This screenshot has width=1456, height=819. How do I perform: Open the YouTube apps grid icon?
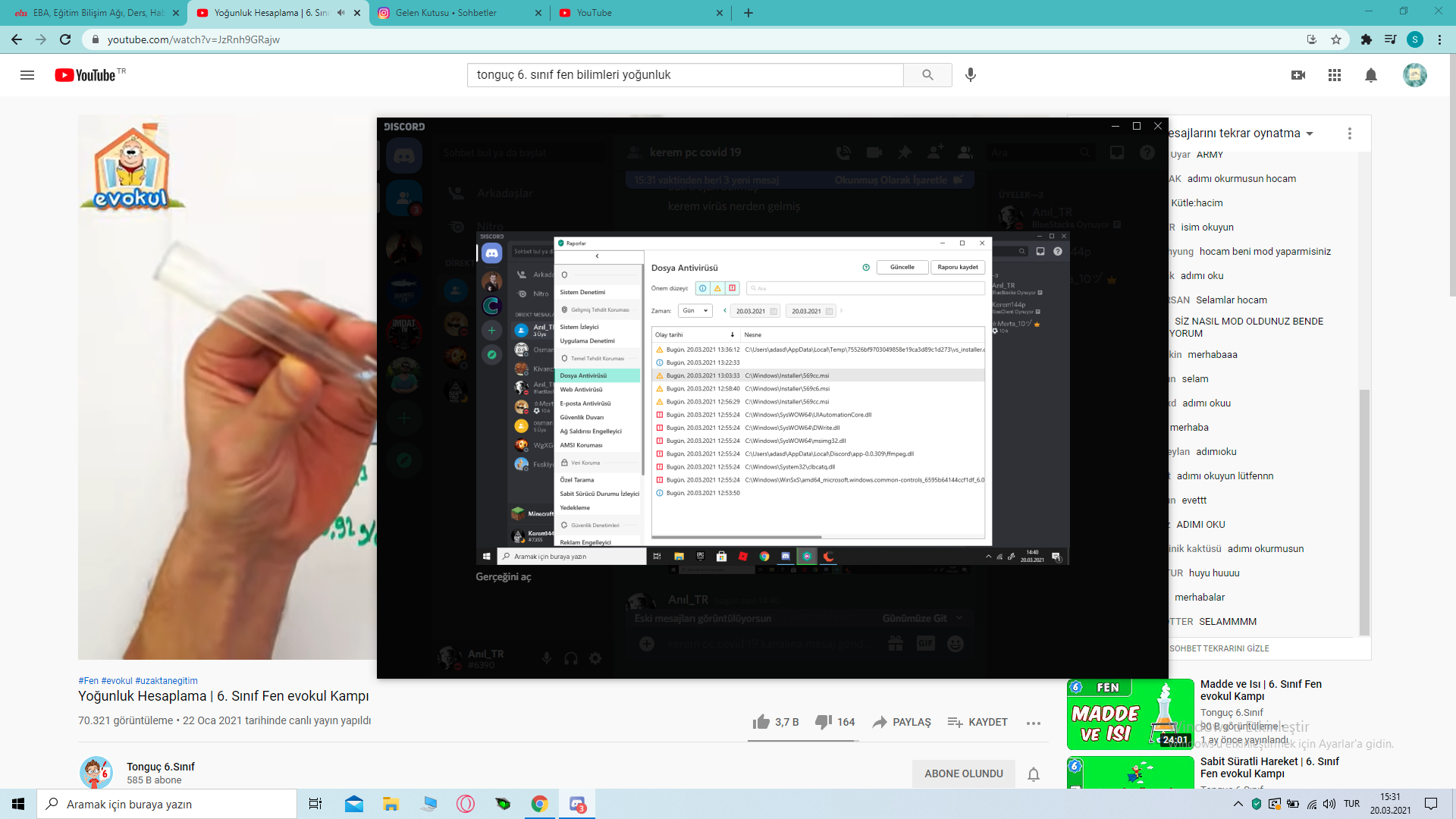(1335, 75)
